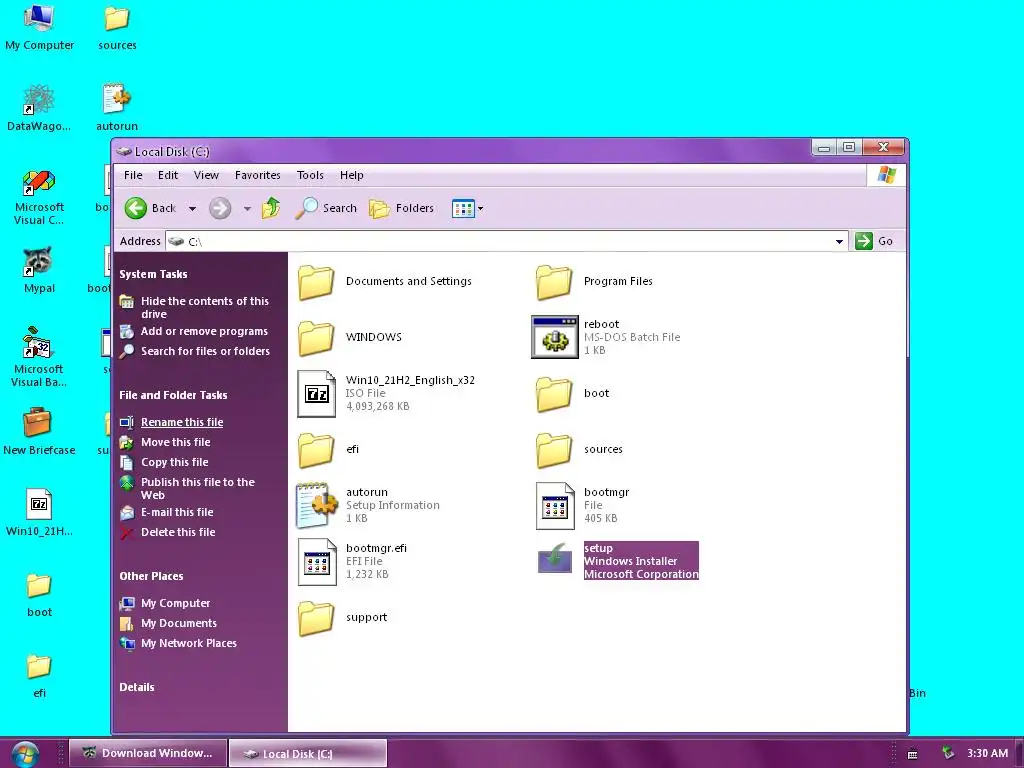This screenshot has height=768, width=1024.
Task: Click Rename this file link
Action: click(182, 423)
